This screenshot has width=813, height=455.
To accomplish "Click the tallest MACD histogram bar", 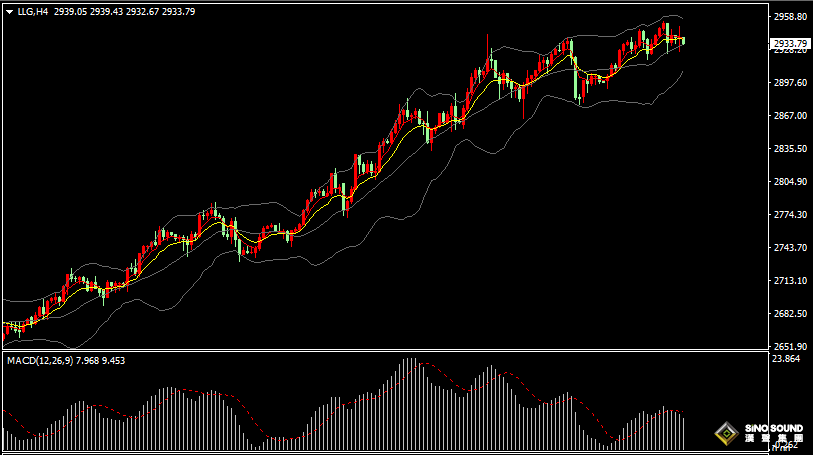I will pos(409,400).
